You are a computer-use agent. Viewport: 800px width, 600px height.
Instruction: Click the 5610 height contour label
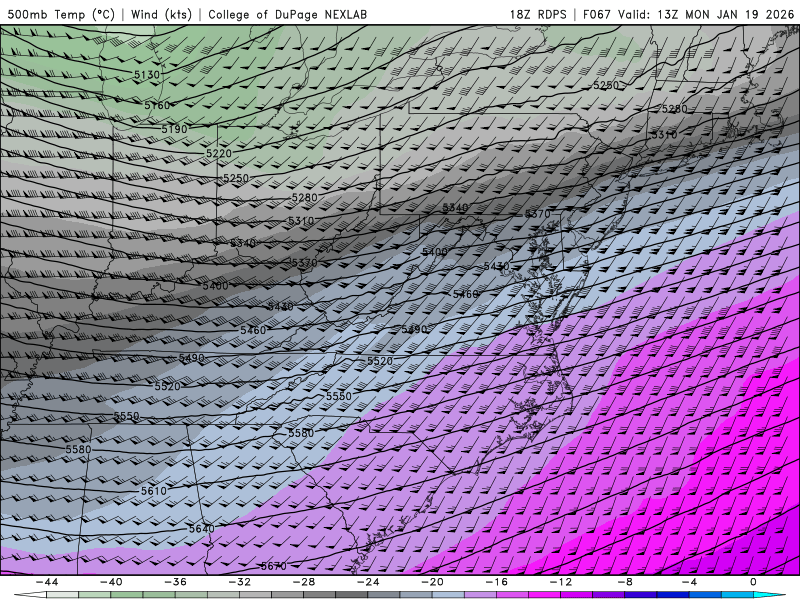click(x=154, y=491)
